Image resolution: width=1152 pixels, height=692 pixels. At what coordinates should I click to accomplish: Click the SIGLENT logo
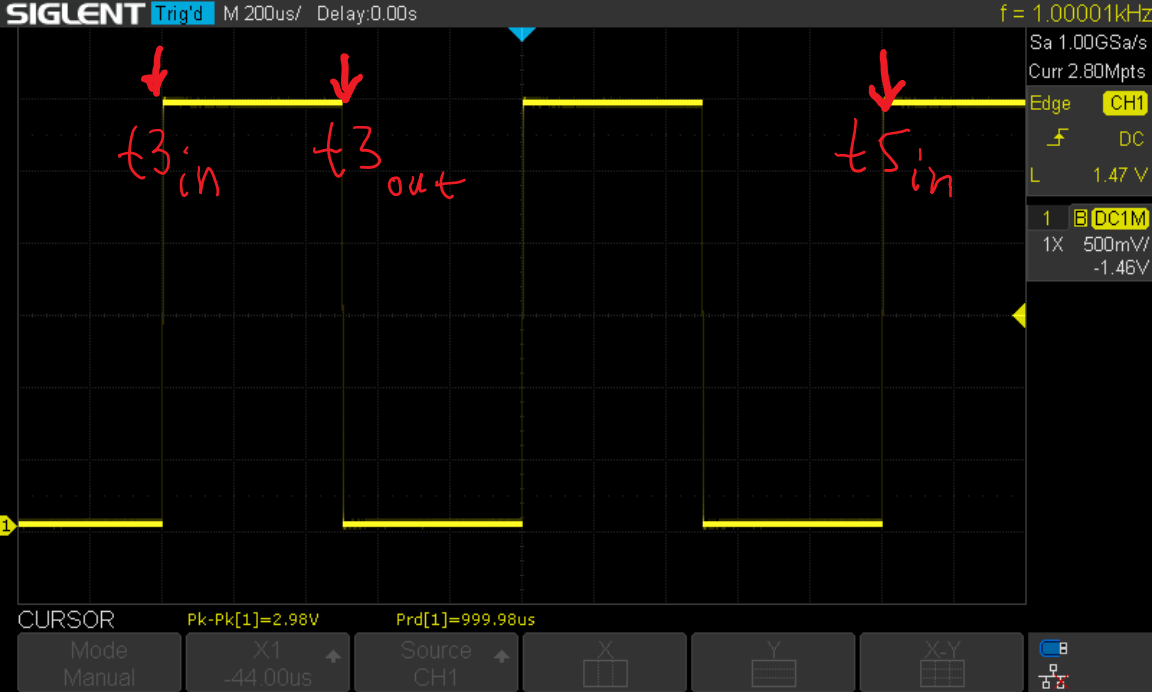pyautogui.click(x=75, y=13)
